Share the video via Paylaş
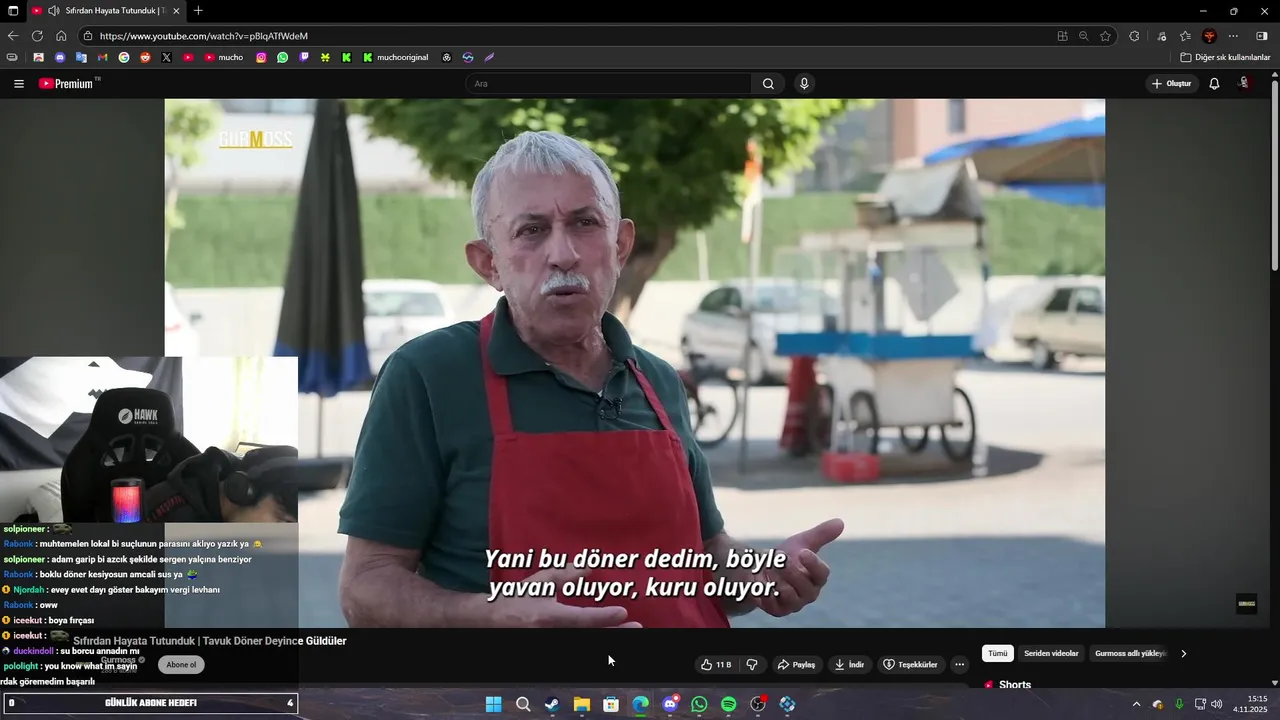Viewport: 1280px width, 720px height. pos(797,665)
